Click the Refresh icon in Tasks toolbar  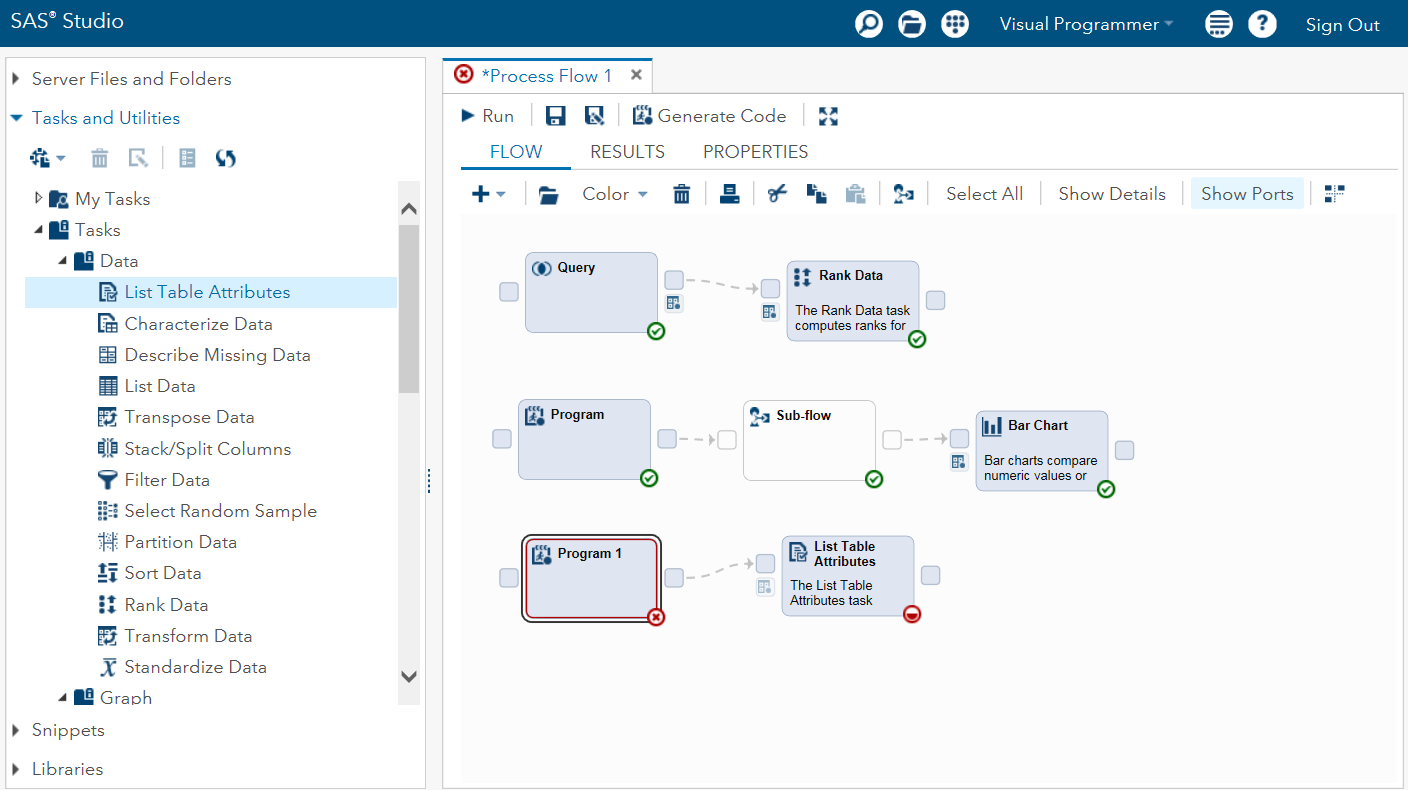pyautogui.click(x=226, y=158)
